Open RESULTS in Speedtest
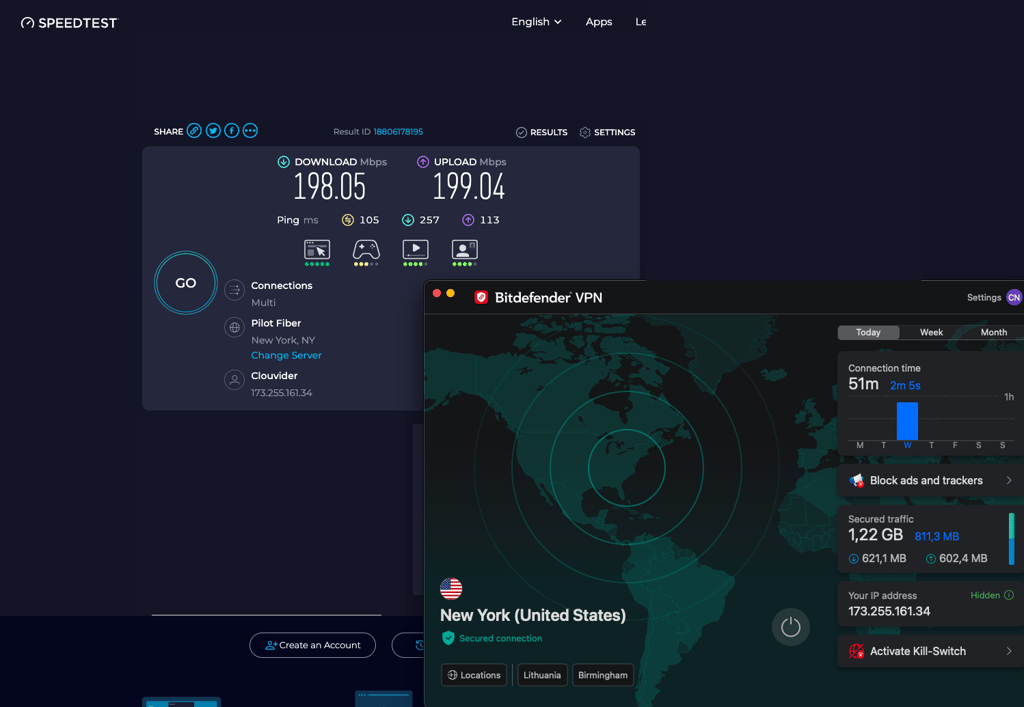1024x707 pixels. point(541,133)
